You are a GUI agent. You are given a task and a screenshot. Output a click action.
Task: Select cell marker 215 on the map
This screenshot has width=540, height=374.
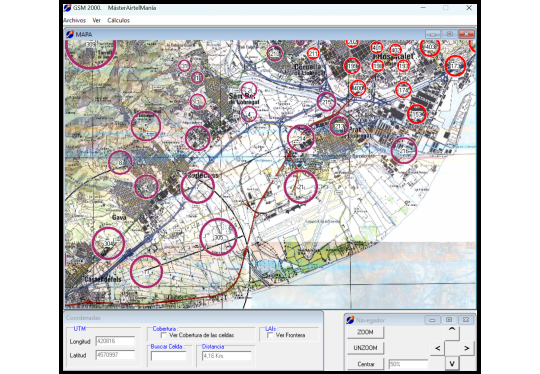coord(326,102)
